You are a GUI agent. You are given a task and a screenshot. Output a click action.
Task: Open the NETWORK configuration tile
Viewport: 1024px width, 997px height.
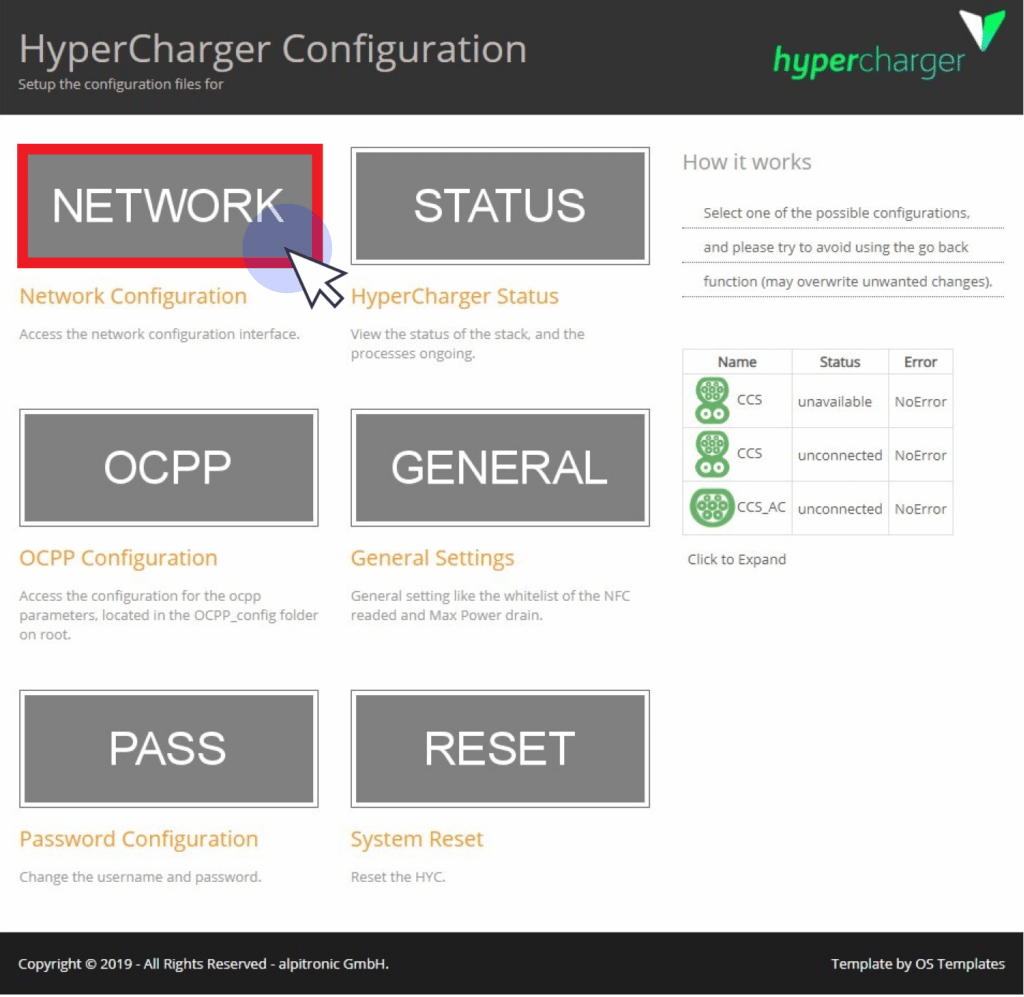[x=170, y=206]
